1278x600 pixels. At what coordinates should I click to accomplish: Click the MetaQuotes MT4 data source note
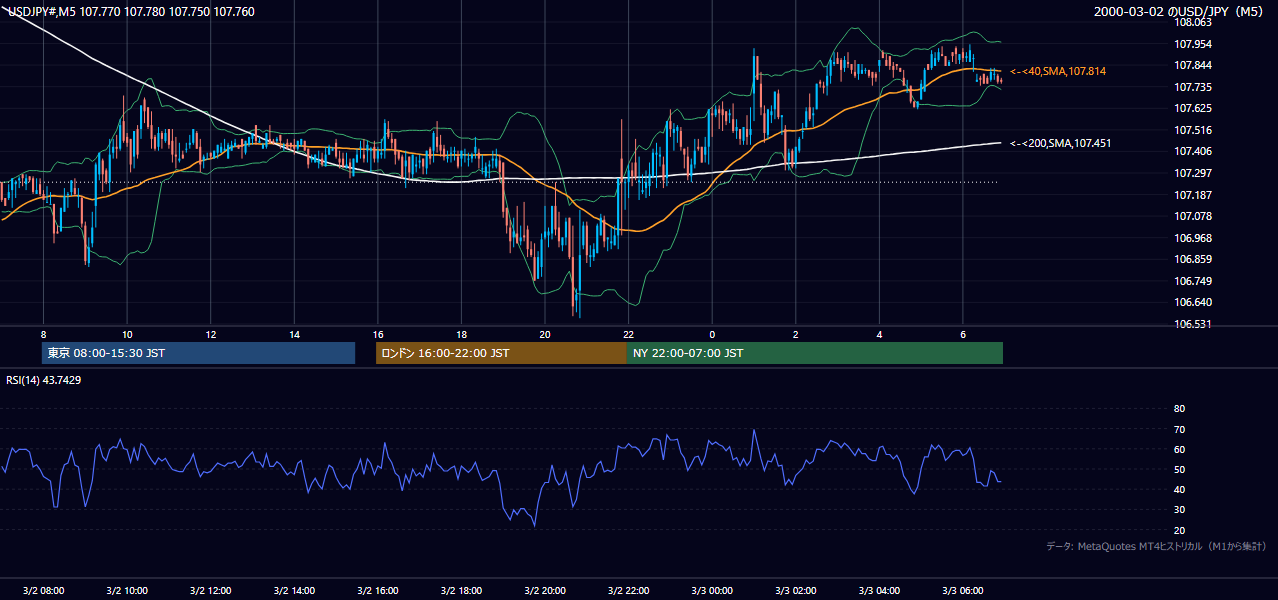[x=1156, y=547]
